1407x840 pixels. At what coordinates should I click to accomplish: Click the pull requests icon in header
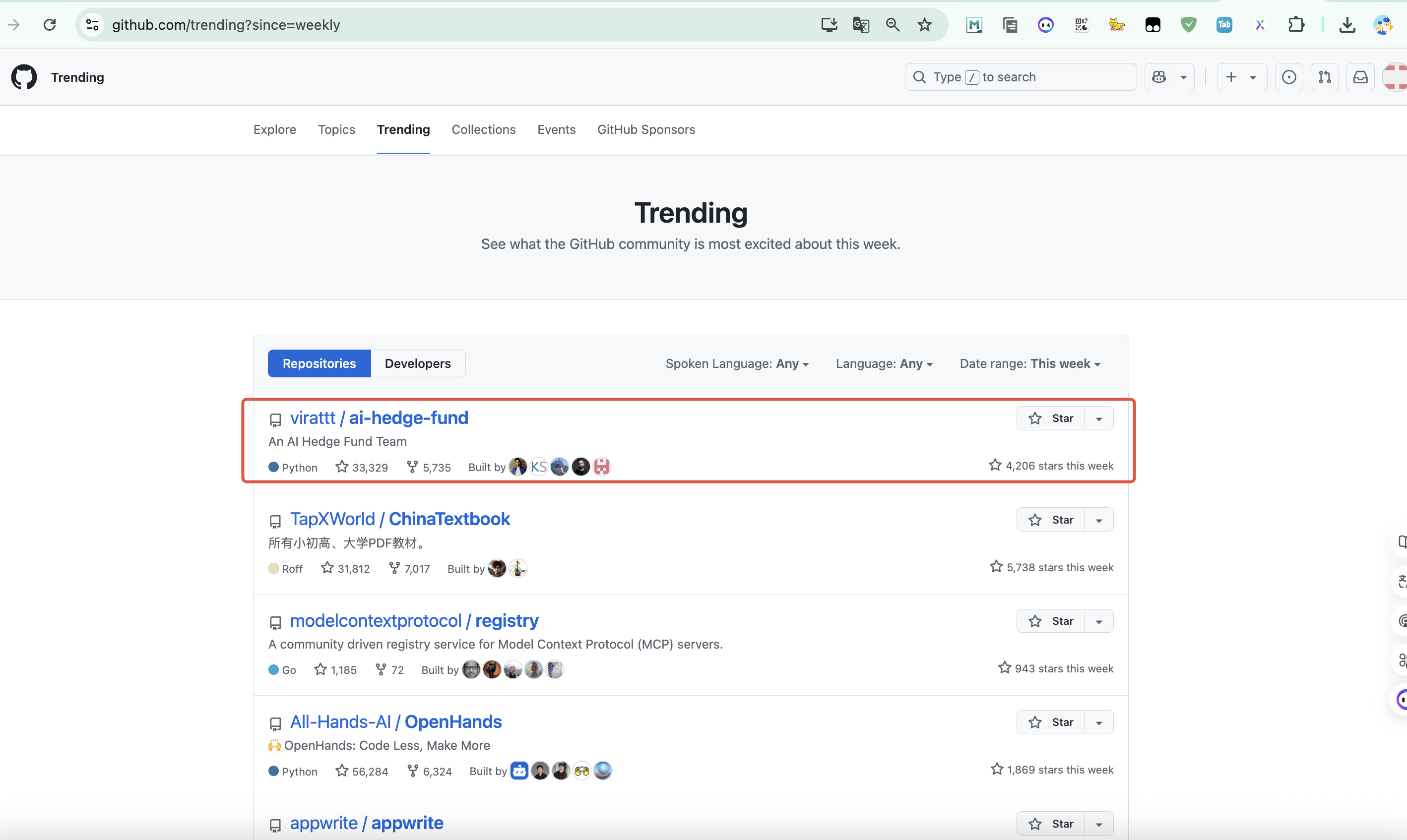[x=1324, y=77]
